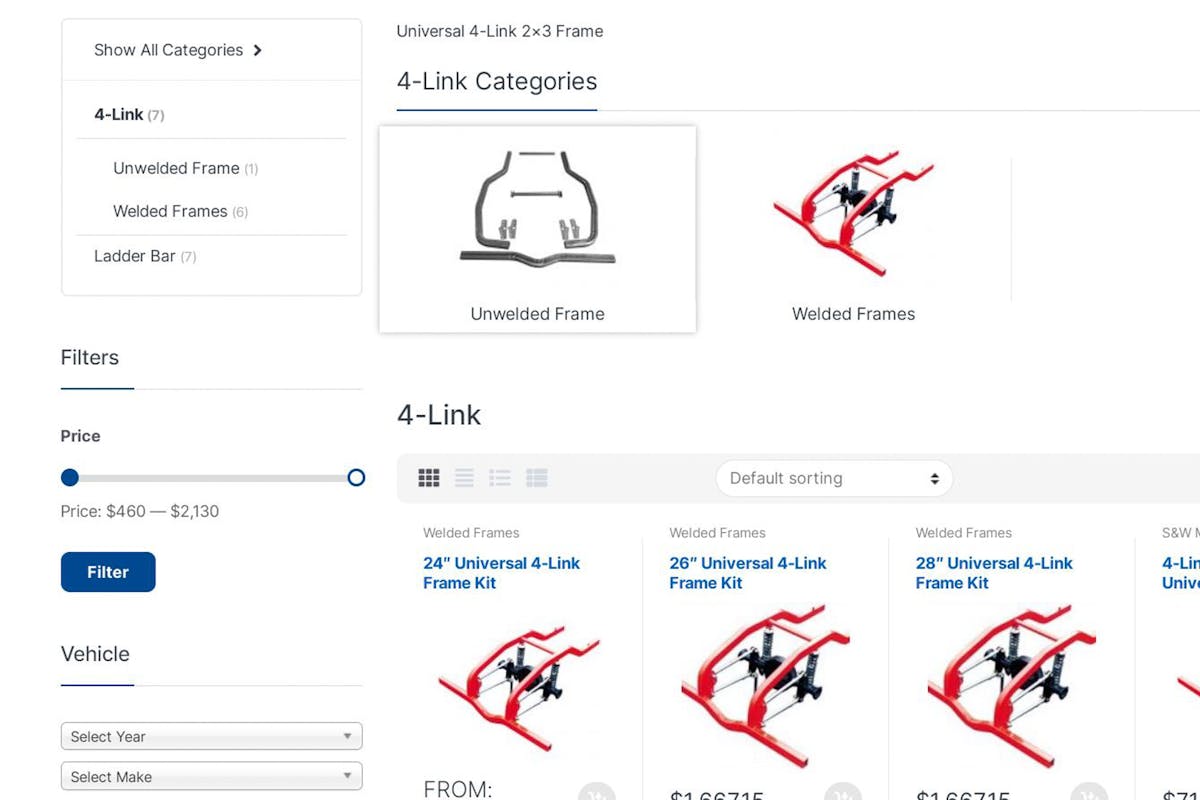
Task: Open the Select Make dropdown
Action: pyautogui.click(x=211, y=776)
